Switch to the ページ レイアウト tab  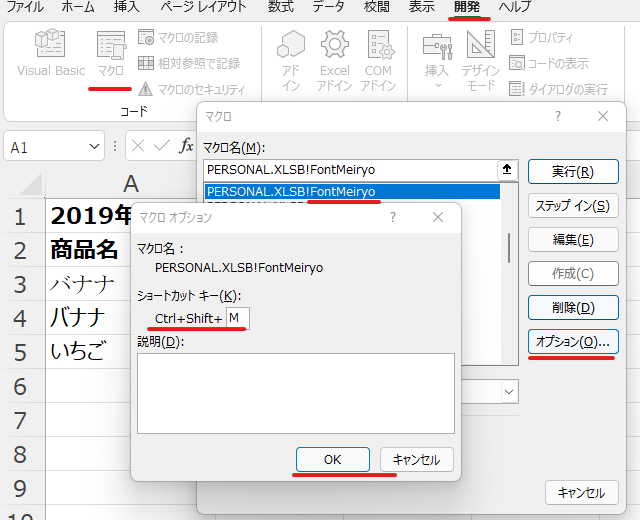pos(203,7)
